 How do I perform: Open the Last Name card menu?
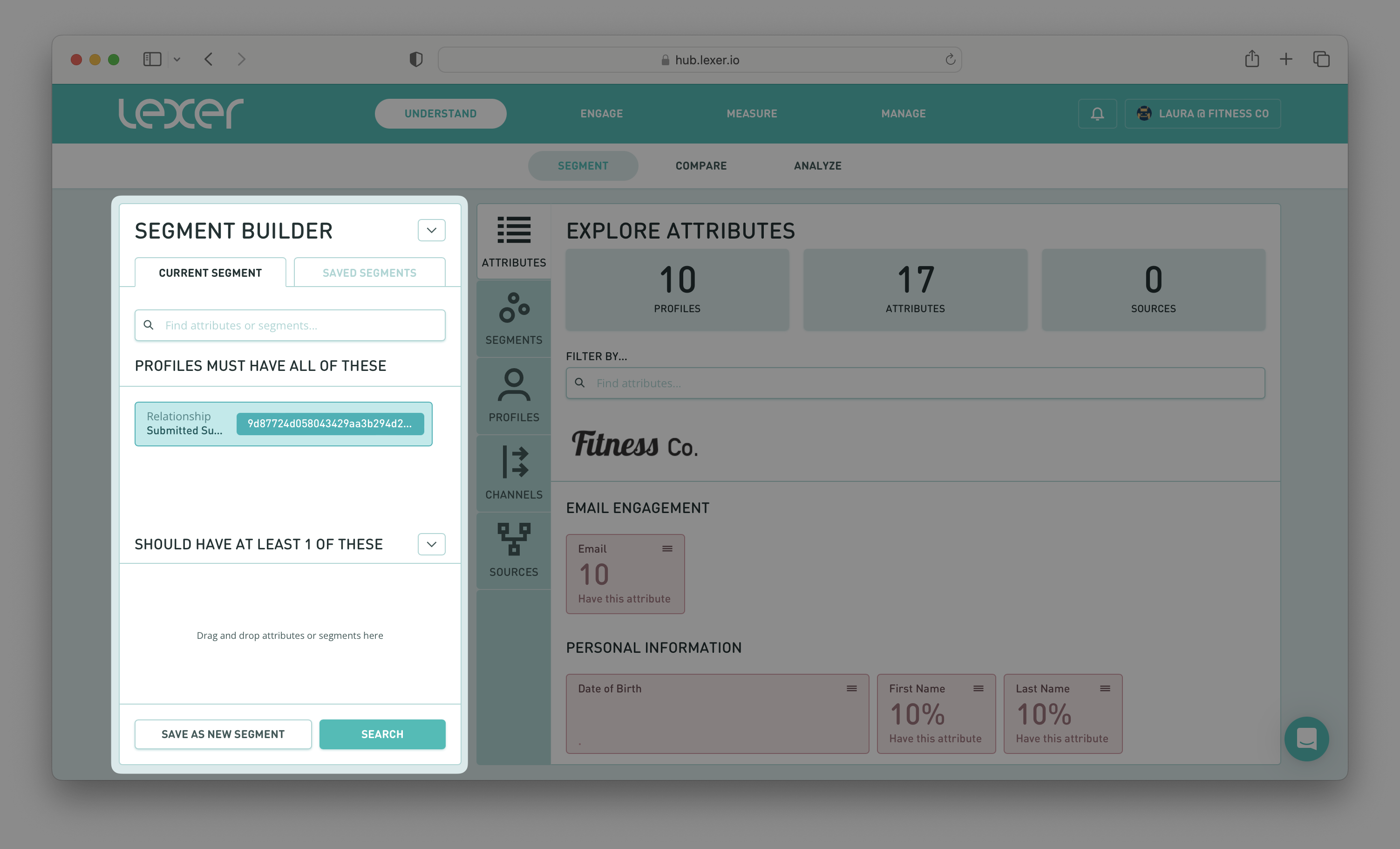point(1105,689)
